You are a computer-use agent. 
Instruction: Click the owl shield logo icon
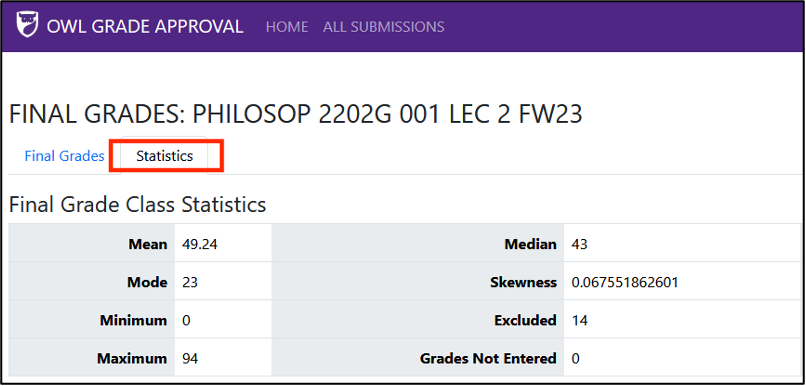[x=27, y=25]
